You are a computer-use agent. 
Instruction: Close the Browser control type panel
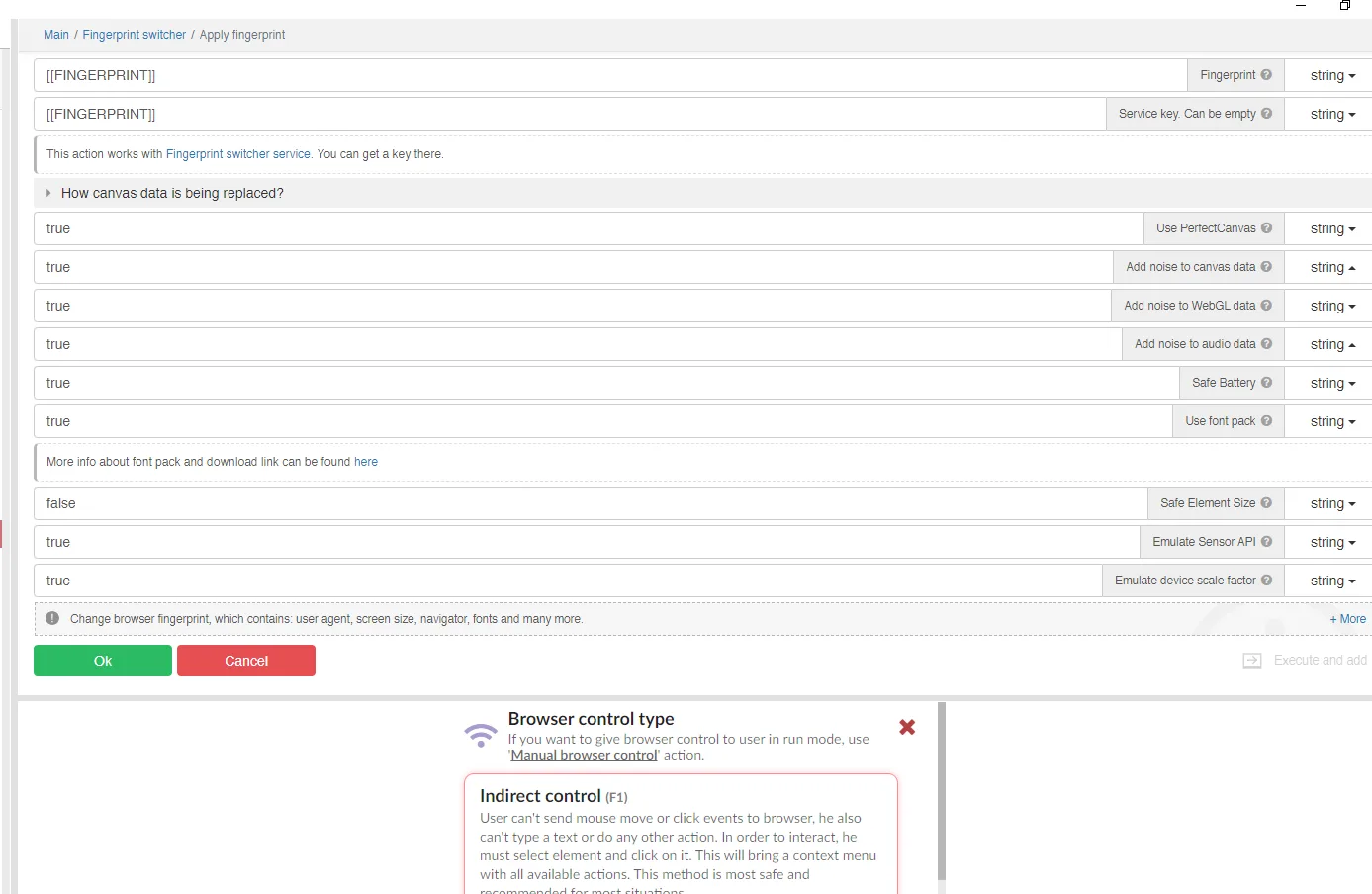point(907,727)
